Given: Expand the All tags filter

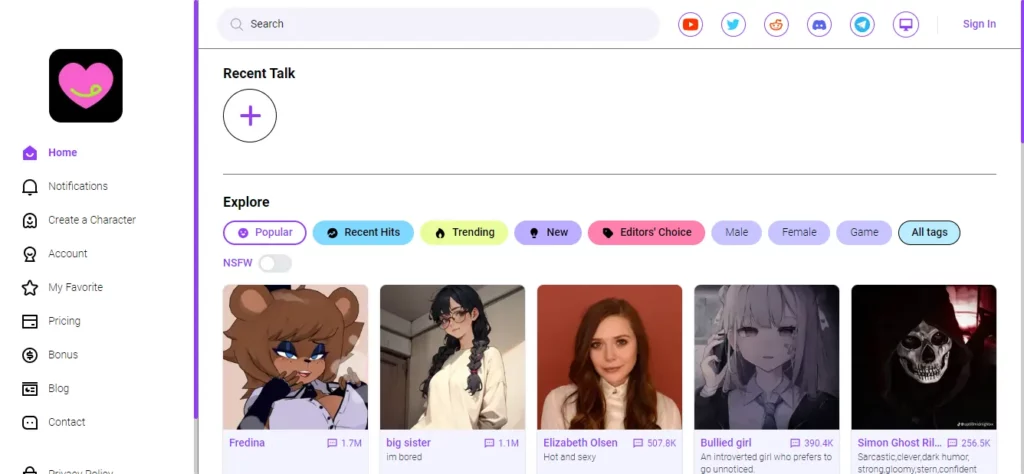Looking at the screenshot, I should pyautogui.click(x=929, y=232).
